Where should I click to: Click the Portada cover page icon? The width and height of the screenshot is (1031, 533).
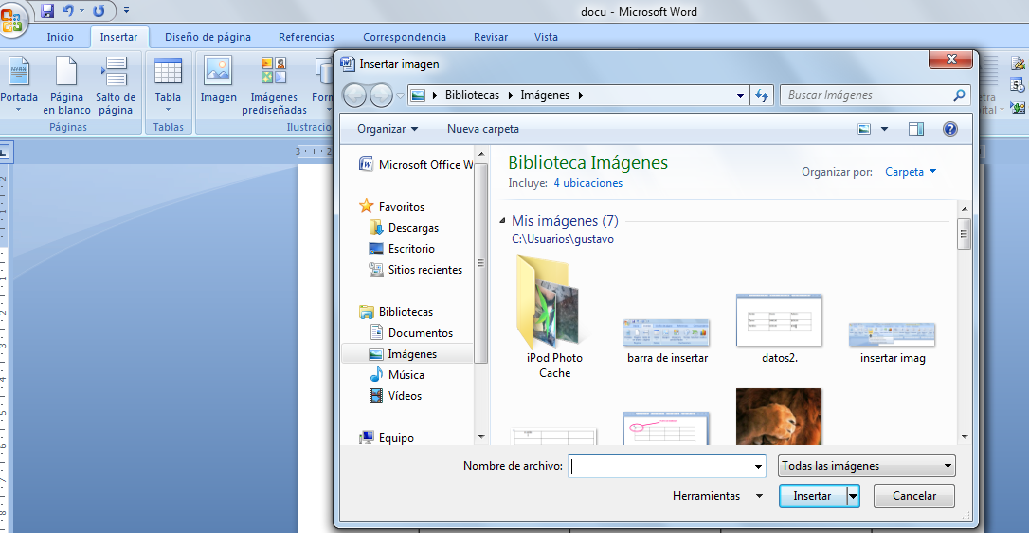click(x=19, y=74)
